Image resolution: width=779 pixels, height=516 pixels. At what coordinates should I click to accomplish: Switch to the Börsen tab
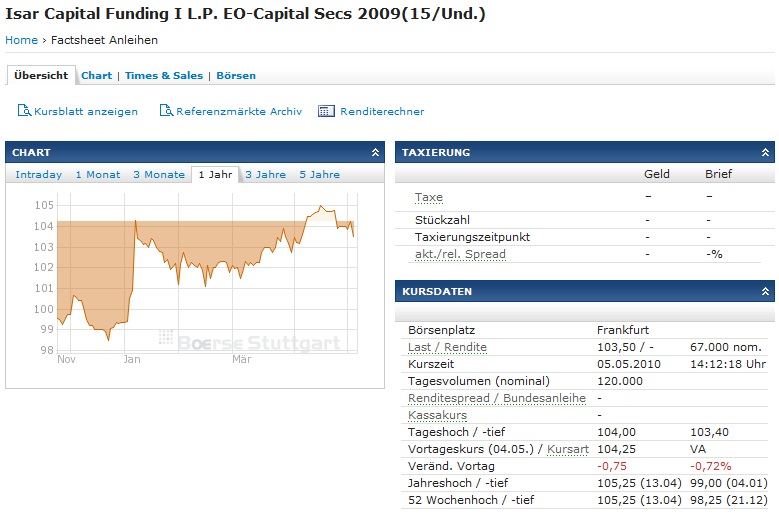236,75
